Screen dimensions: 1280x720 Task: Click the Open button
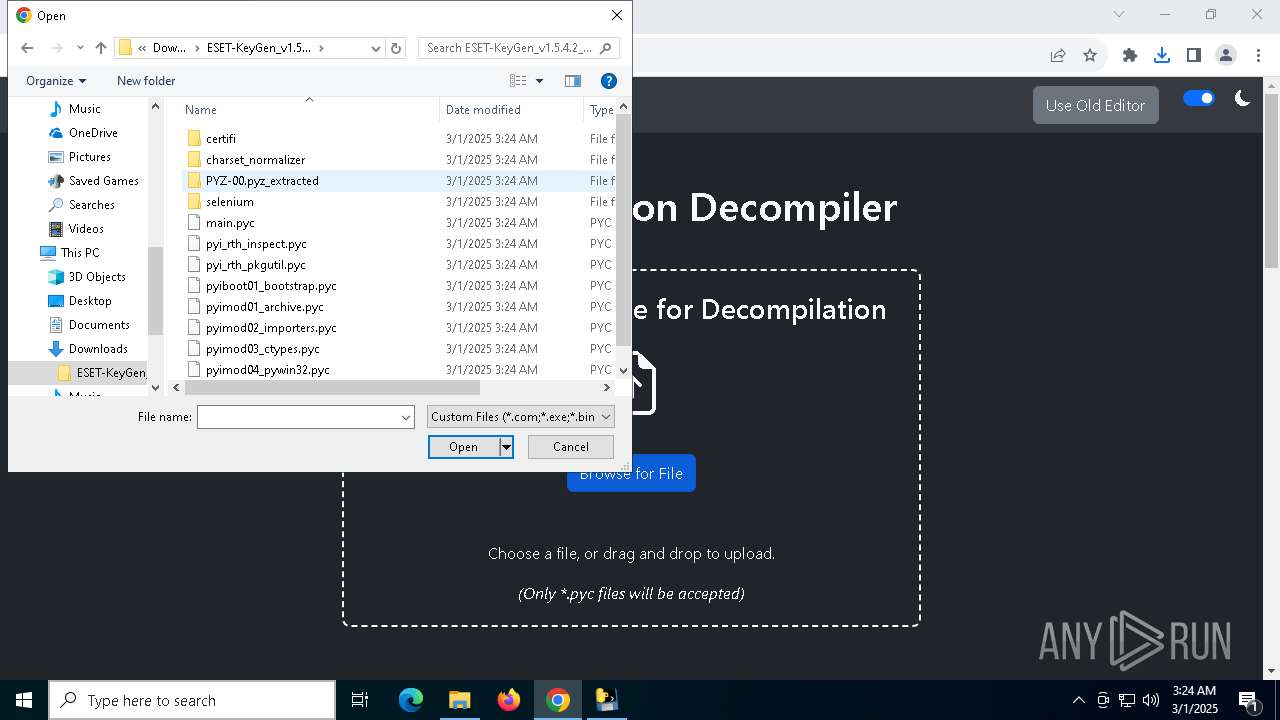(x=464, y=447)
